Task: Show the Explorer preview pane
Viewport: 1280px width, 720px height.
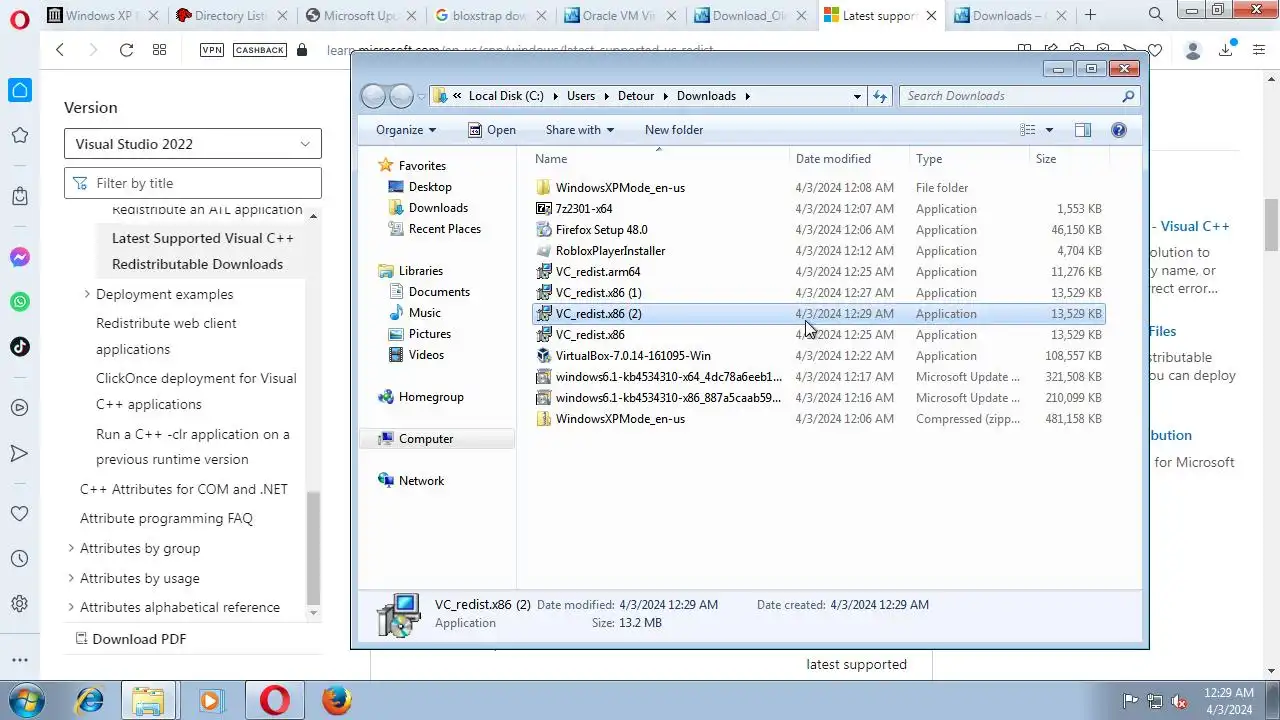Action: tap(1083, 130)
